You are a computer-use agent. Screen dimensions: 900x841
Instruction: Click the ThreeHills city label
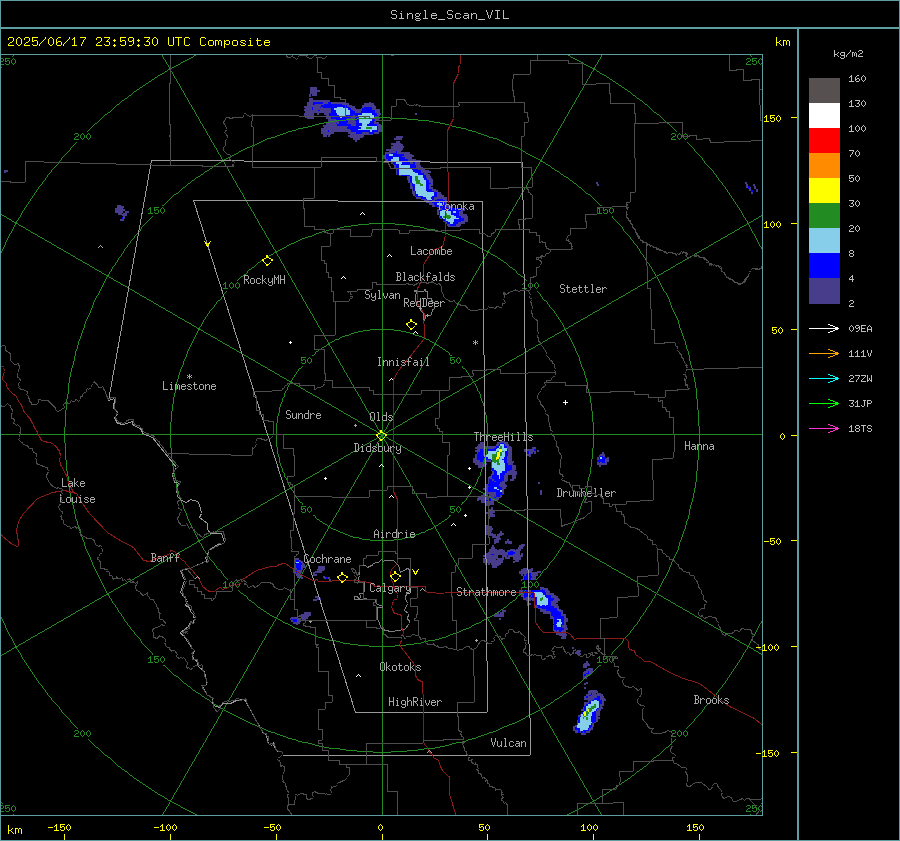[x=503, y=437]
